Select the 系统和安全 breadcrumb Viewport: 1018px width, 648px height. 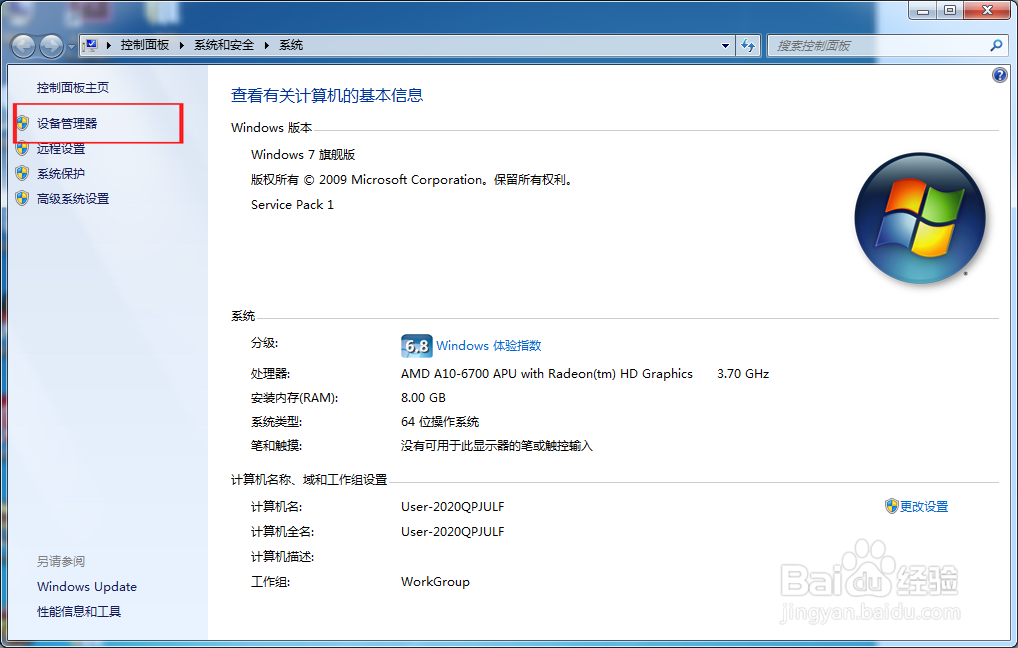click(x=224, y=45)
